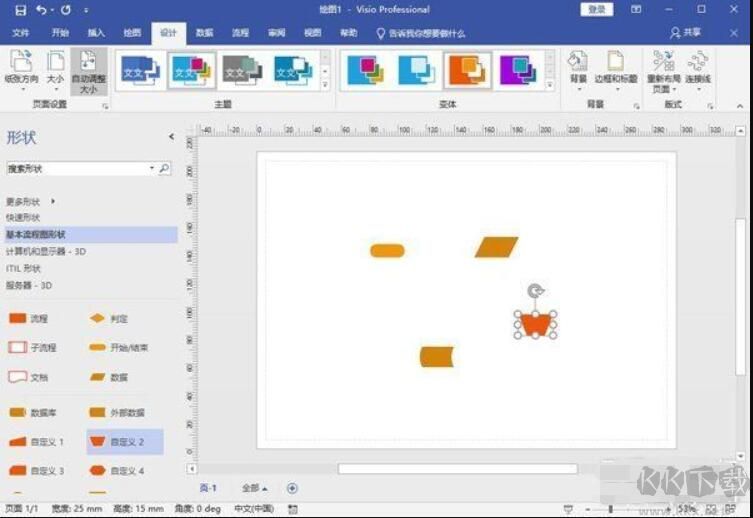Select the 判定 diamond shape stencil
The image size is (753, 518).
(x=97, y=318)
